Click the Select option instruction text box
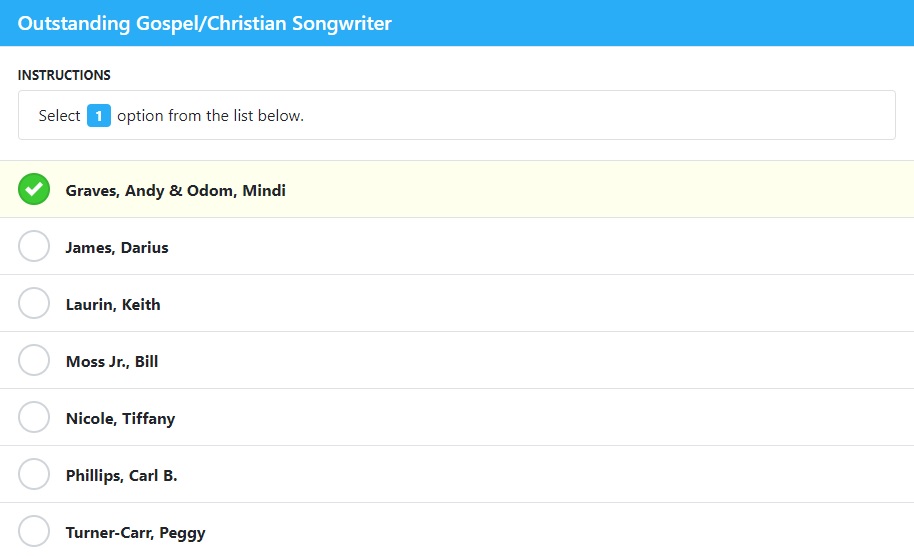 tap(456, 115)
